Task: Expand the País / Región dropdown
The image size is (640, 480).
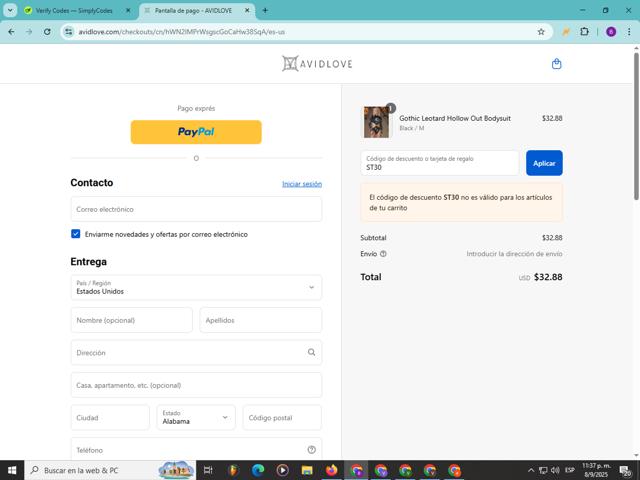Action: pyautogui.click(x=196, y=287)
